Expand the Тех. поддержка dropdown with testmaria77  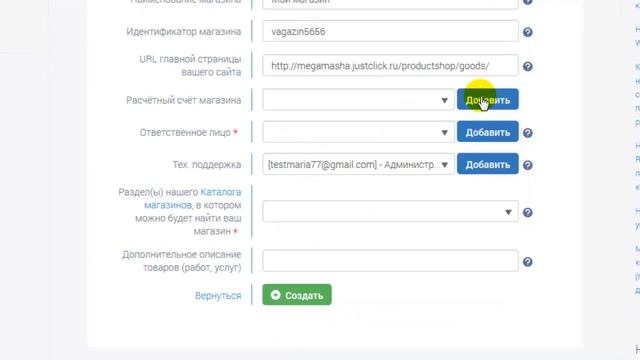pyautogui.click(x=358, y=164)
